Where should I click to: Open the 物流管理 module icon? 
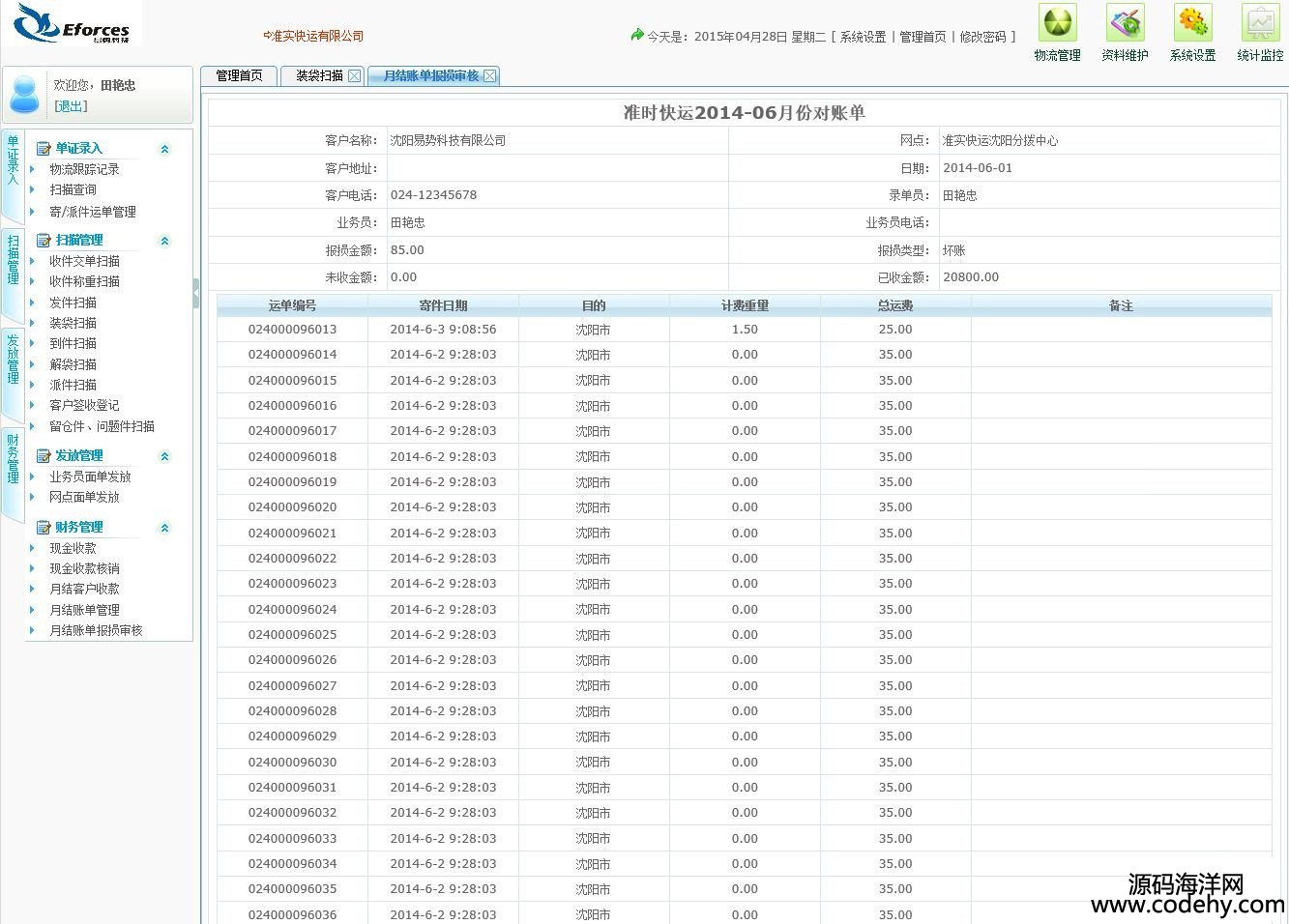tap(1057, 24)
